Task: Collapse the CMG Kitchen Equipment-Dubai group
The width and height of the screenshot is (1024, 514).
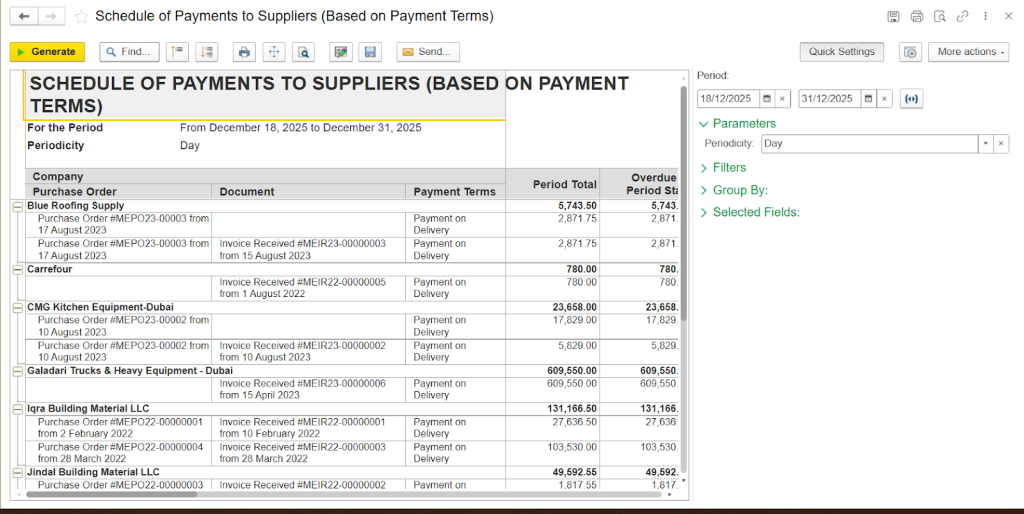Action: coord(18,307)
